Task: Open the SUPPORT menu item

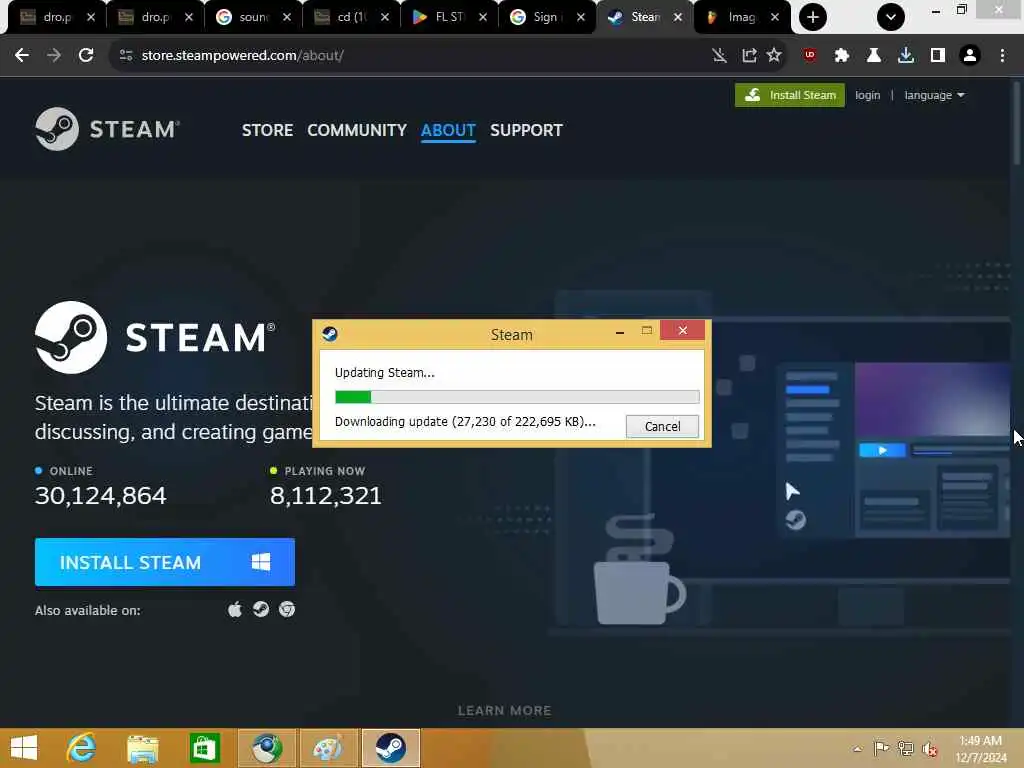Action: coord(526,130)
